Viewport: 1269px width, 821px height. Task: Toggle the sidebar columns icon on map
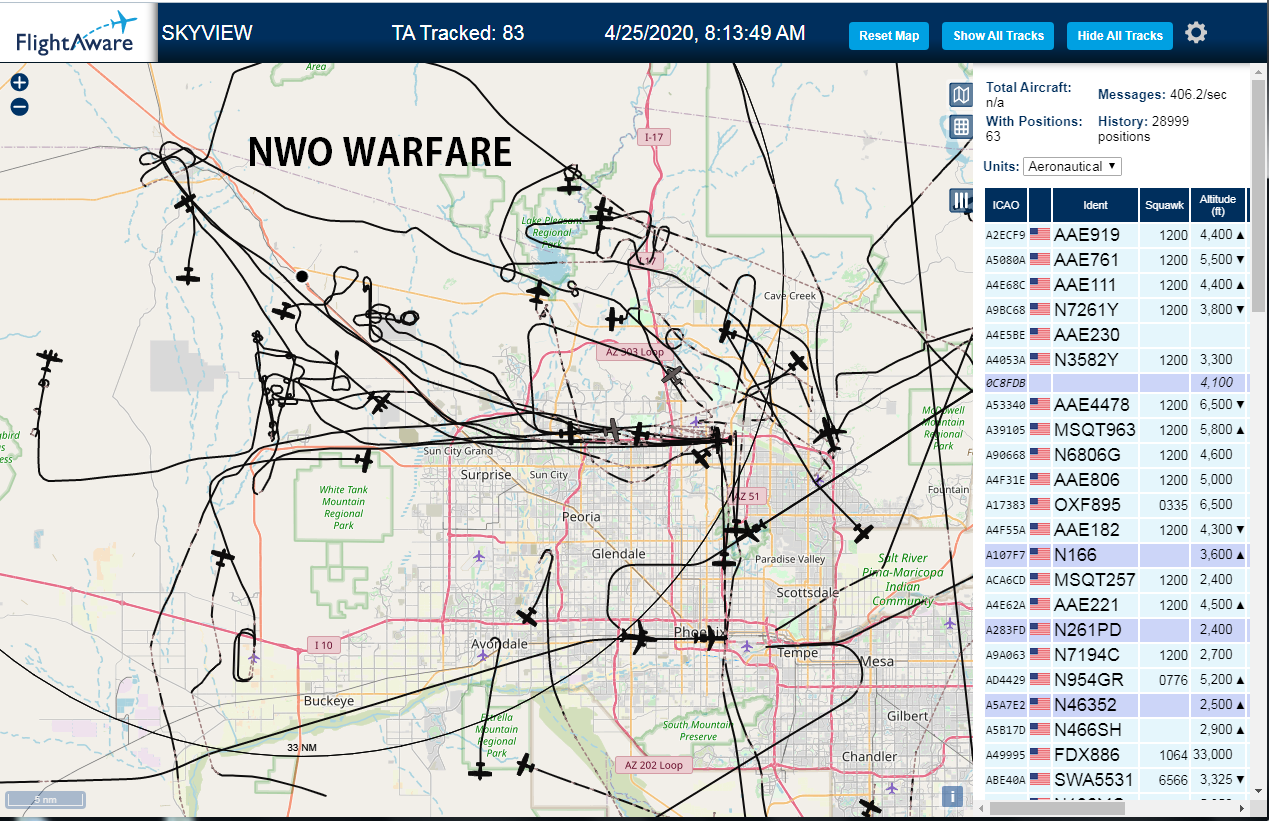pyautogui.click(x=960, y=200)
